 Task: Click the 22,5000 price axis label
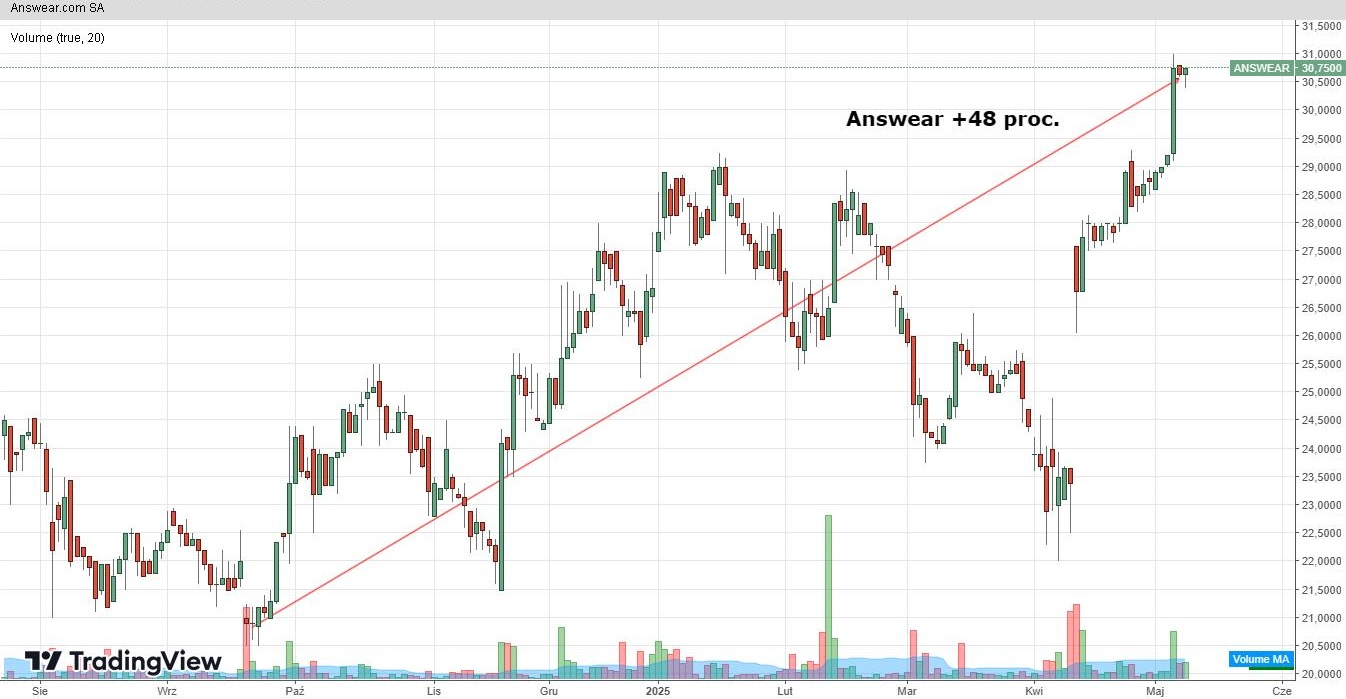click(1322, 533)
